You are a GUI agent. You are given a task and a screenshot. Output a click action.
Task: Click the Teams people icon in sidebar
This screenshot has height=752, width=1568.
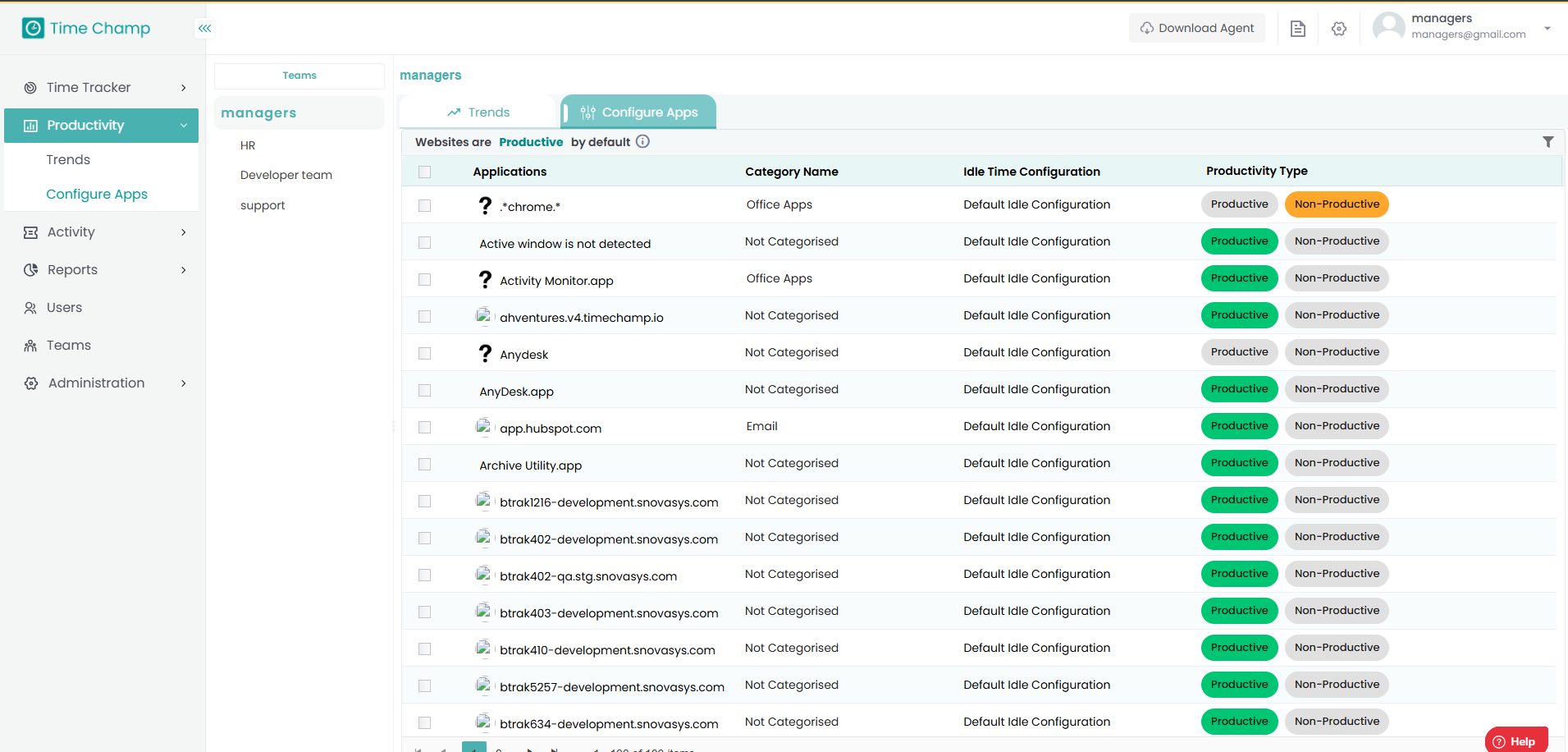pyautogui.click(x=30, y=346)
